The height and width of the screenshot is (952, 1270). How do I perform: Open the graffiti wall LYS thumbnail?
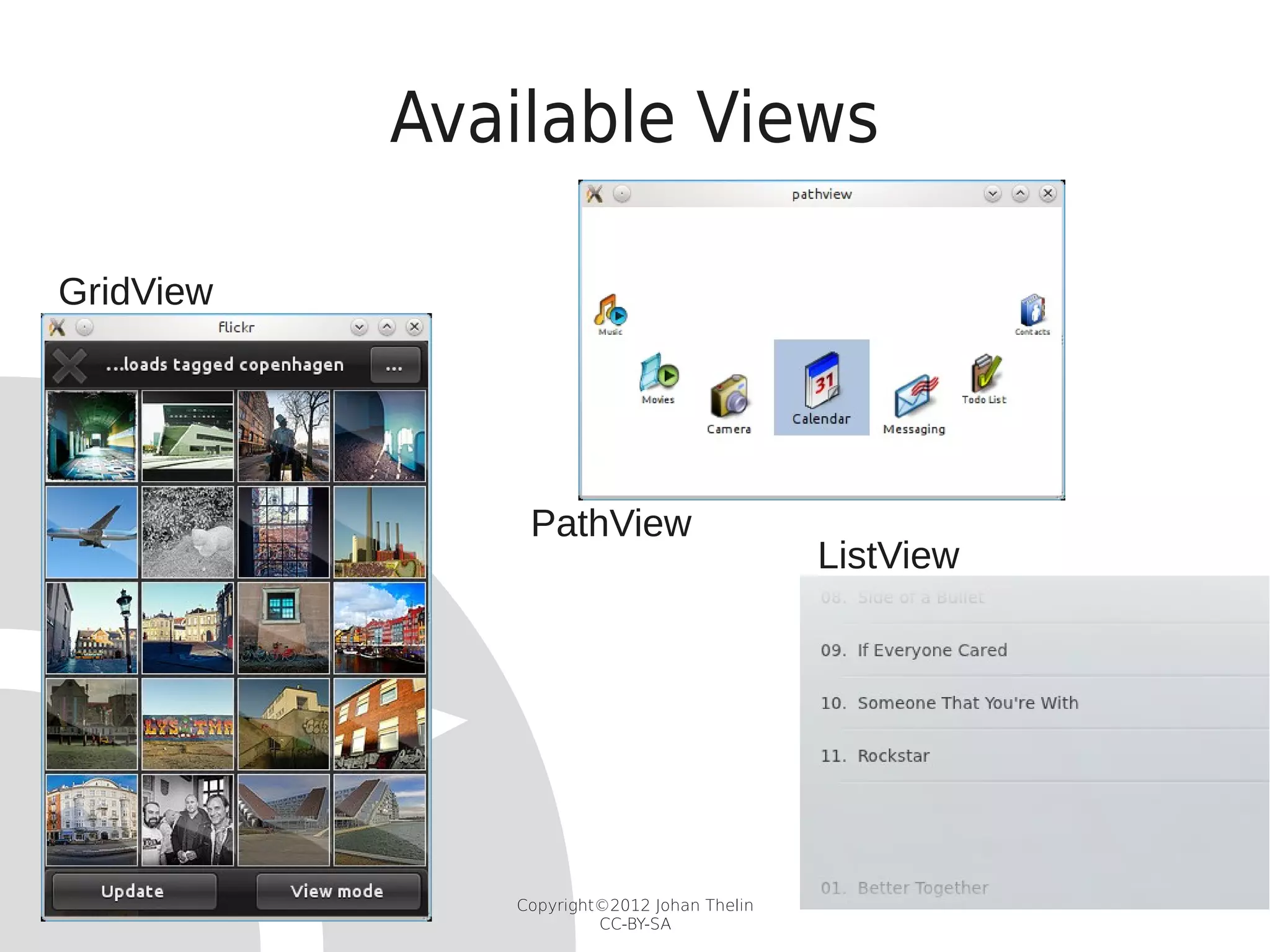[188, 724]
